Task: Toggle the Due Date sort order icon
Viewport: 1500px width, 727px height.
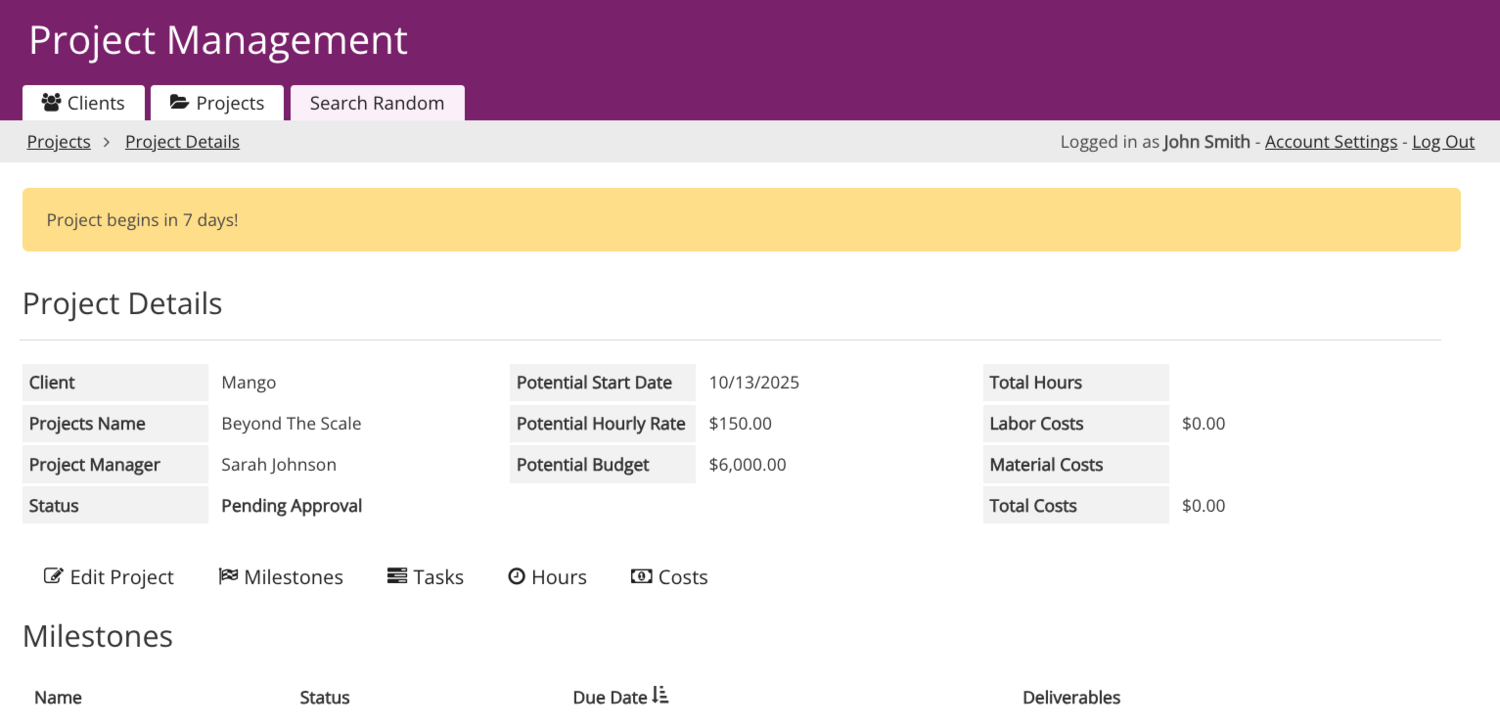Action: [660, 695]
